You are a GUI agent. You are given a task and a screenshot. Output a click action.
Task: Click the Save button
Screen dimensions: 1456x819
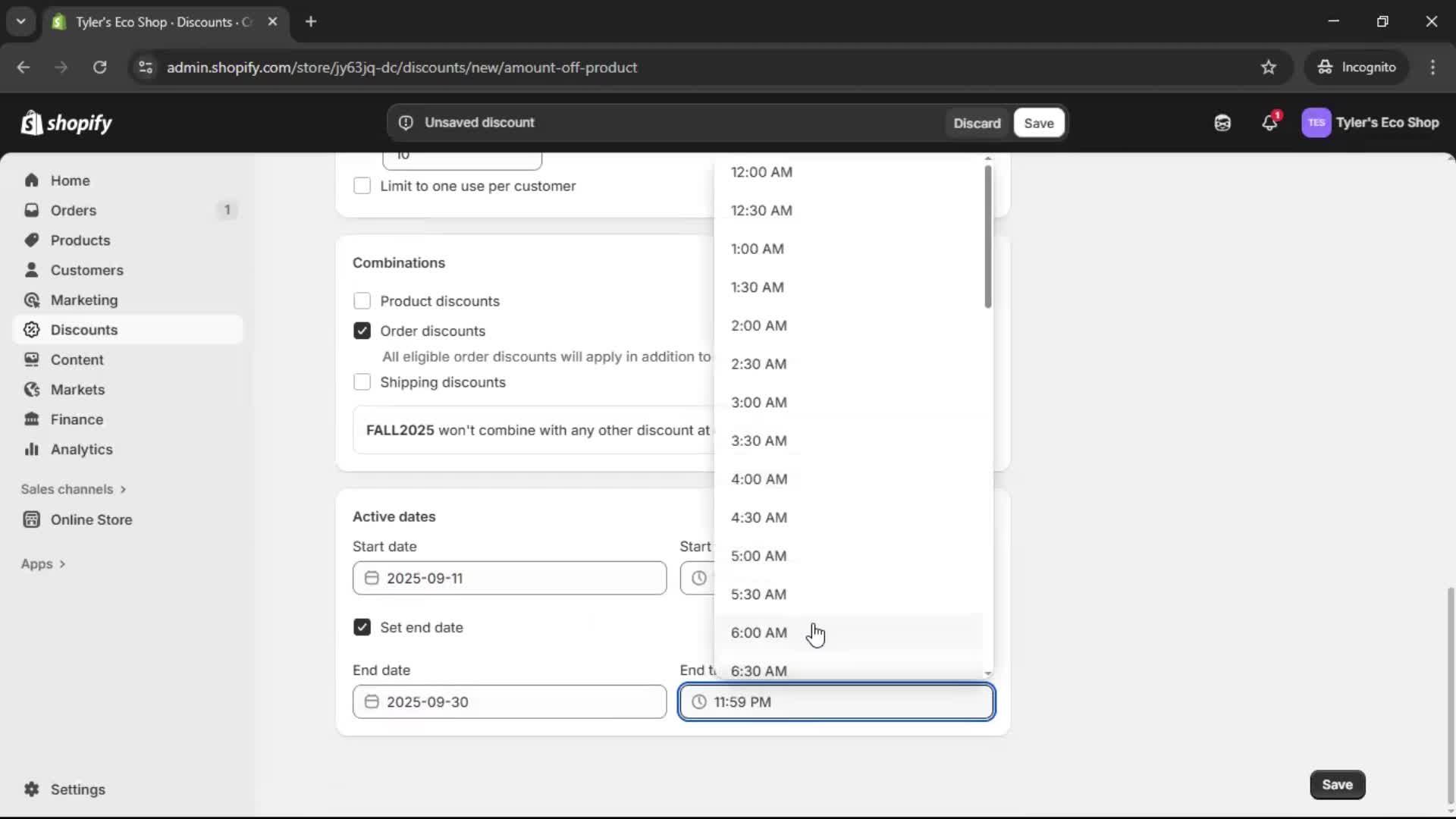click(1038, 123)
